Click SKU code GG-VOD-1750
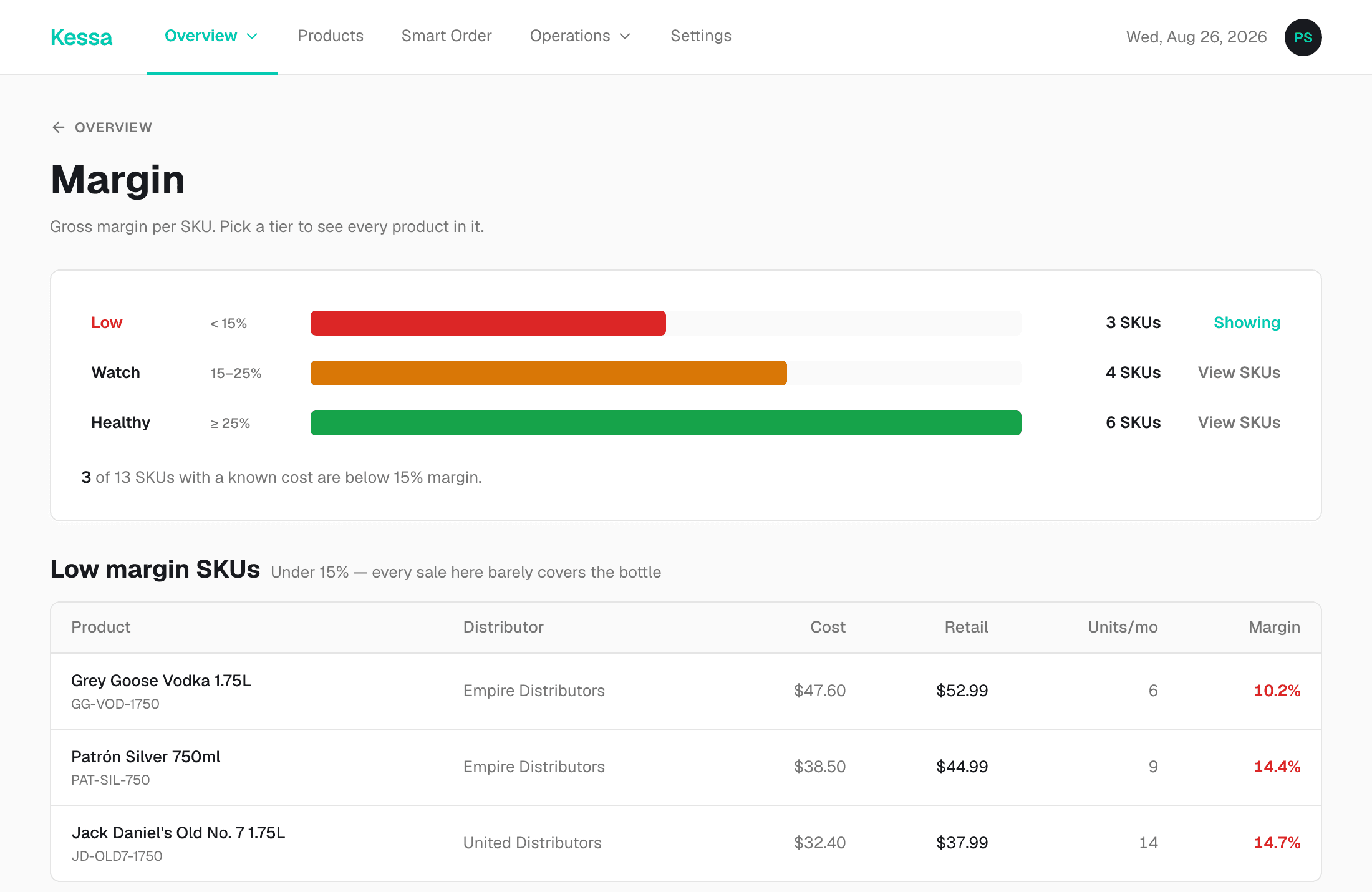The height and width of the screenshot is (892, 1372). (115, 704)
